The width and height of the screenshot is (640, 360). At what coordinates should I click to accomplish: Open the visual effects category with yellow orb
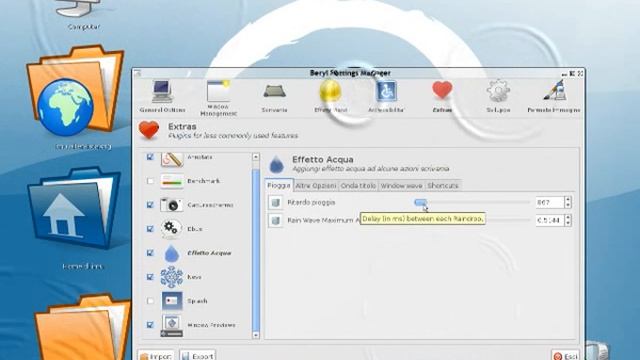click(x=330, y=96)
